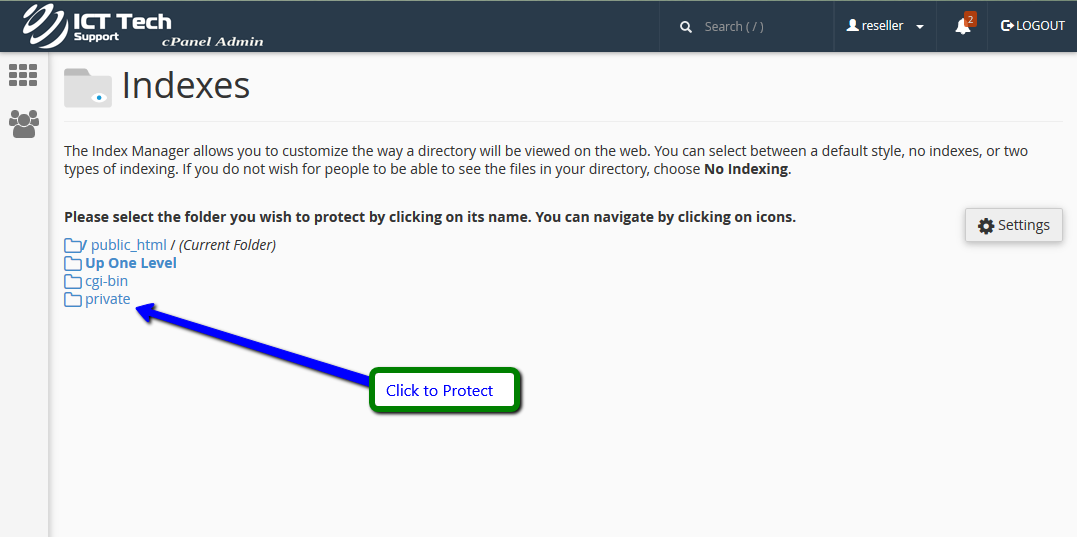The height and width of the screenshot is (537, 1077).
Task: Click the folder icon beside Up One Level
Action: [x=73, y=264]
